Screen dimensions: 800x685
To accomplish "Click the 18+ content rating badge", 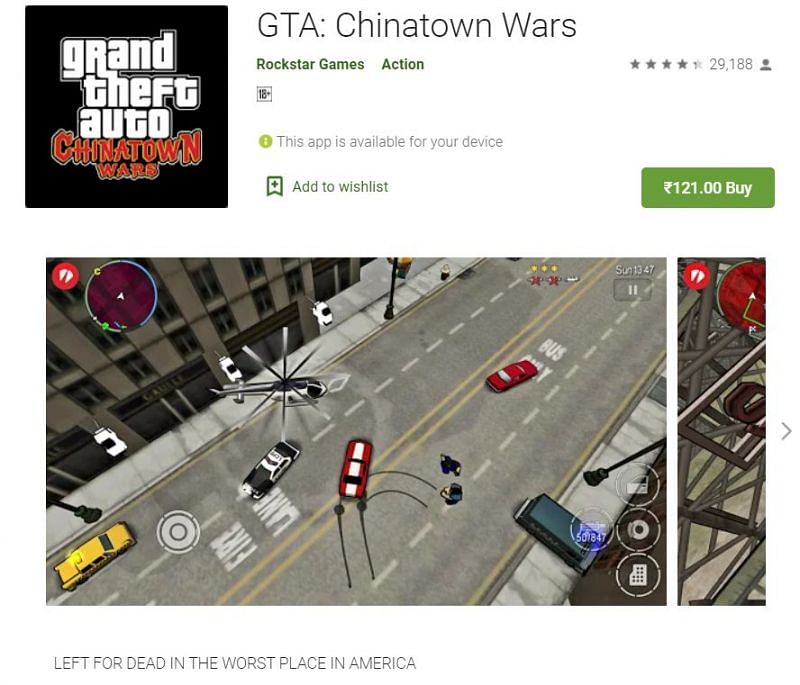I will tap(264, 94).
